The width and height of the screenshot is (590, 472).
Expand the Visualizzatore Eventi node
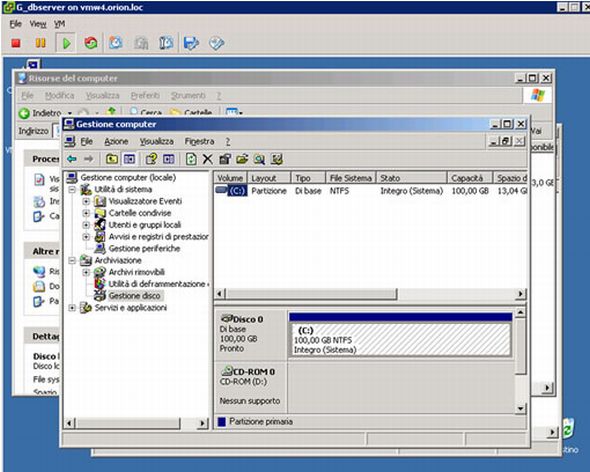click(86, 201)
